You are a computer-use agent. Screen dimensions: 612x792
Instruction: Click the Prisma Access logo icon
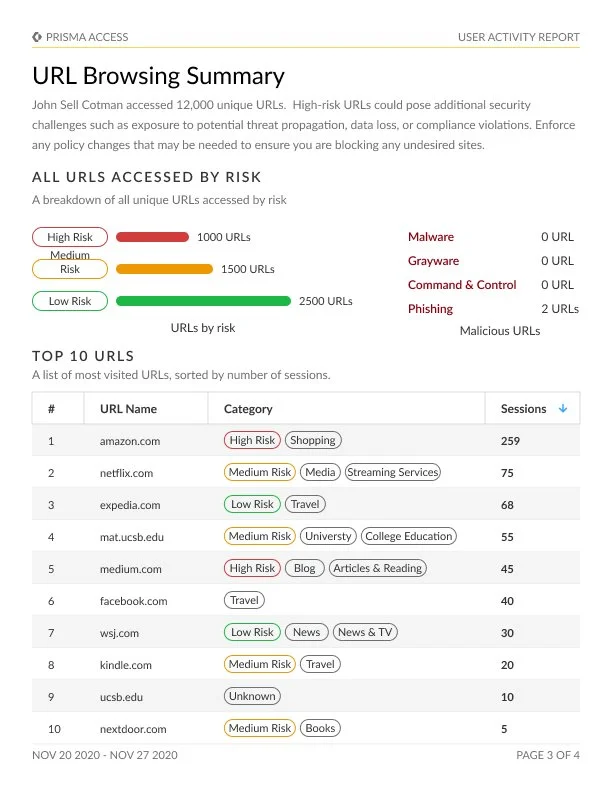tap(37, 37)
